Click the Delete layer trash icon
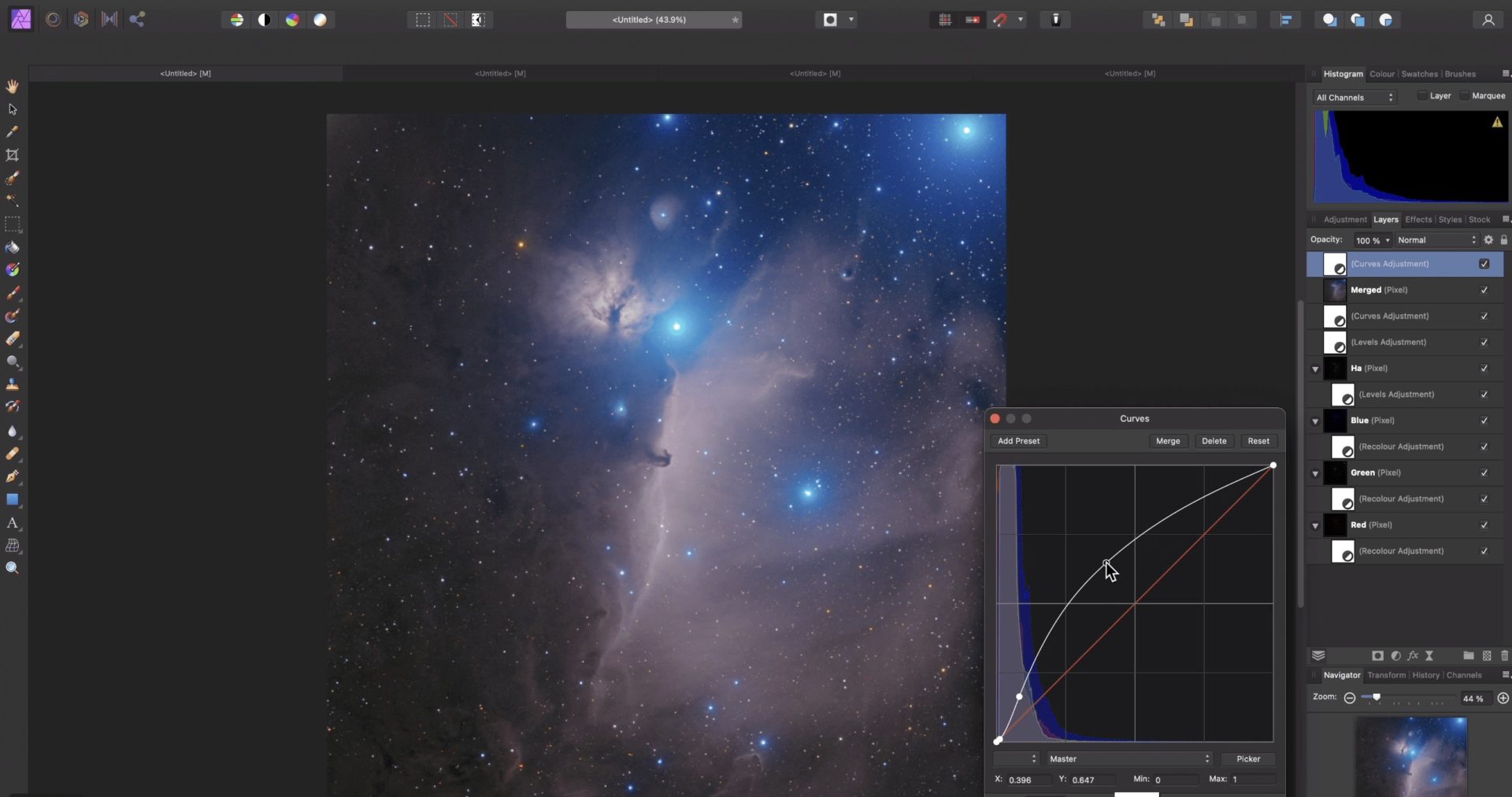1512x797 pixels. pos(1504,655)
